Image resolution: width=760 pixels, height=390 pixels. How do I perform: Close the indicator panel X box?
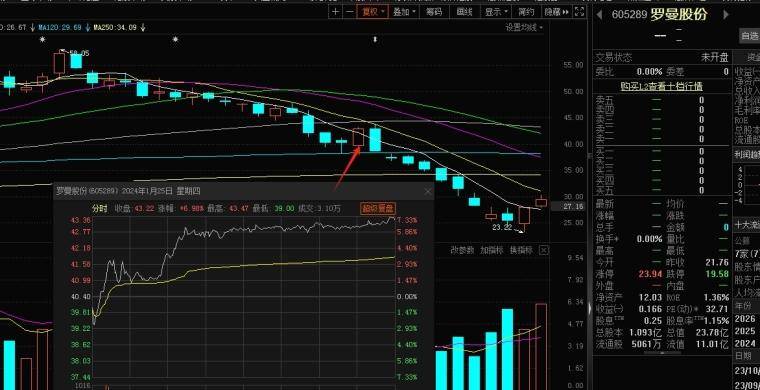coord(544,250)
